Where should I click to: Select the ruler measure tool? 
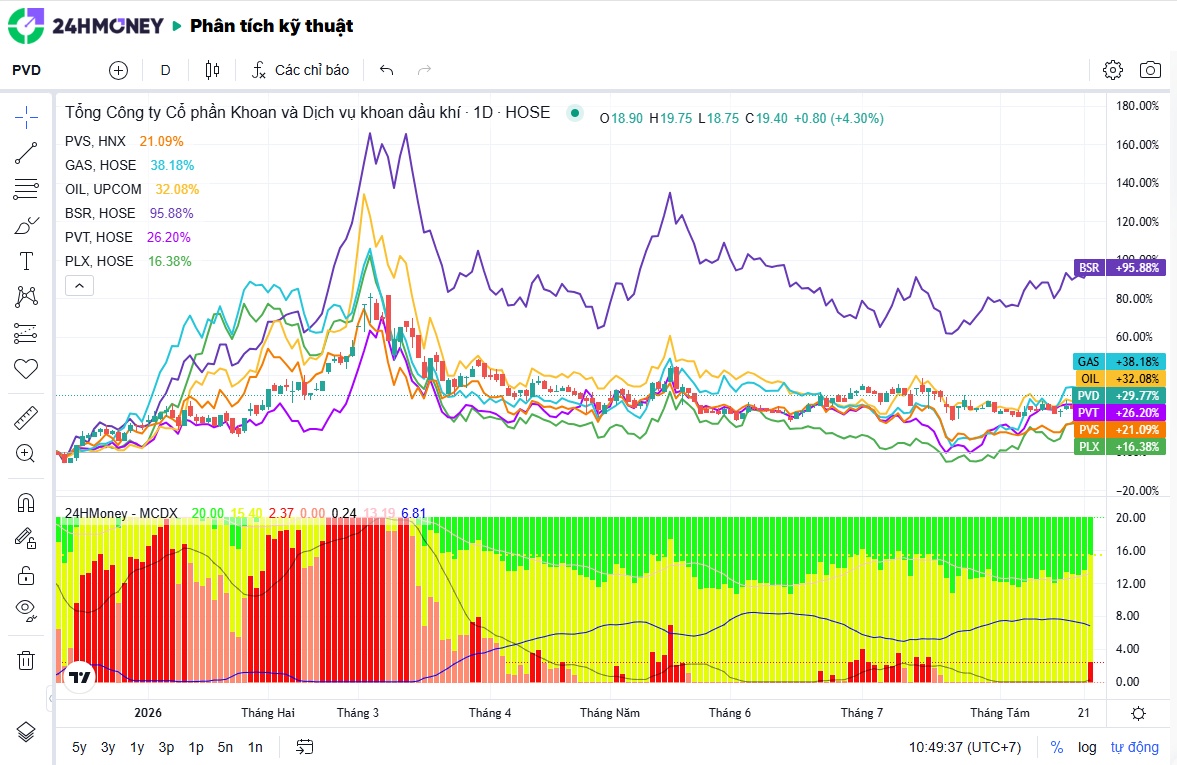(26, 418)
